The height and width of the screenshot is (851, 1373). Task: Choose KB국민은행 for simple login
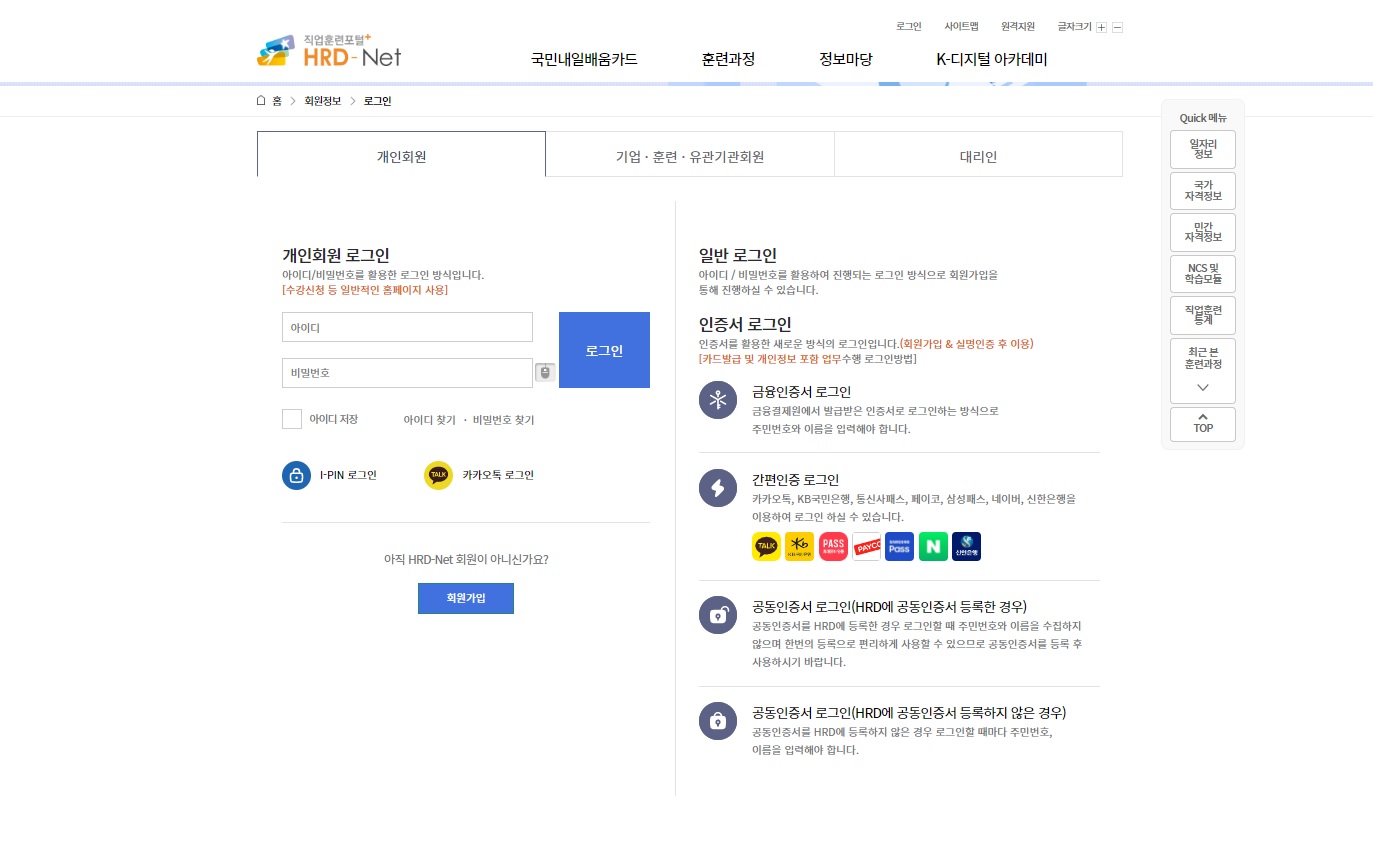tap(799, 546)
